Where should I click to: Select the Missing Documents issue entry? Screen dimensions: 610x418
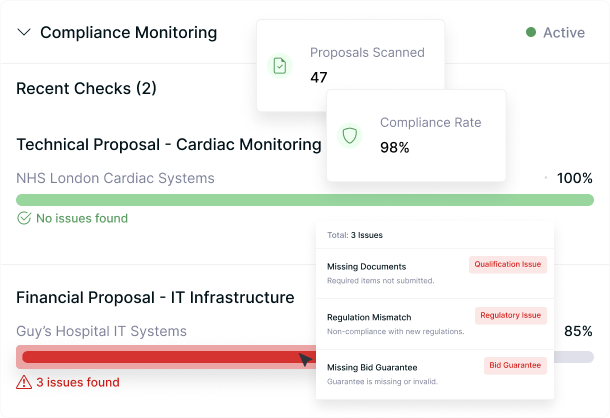(367, 267)
